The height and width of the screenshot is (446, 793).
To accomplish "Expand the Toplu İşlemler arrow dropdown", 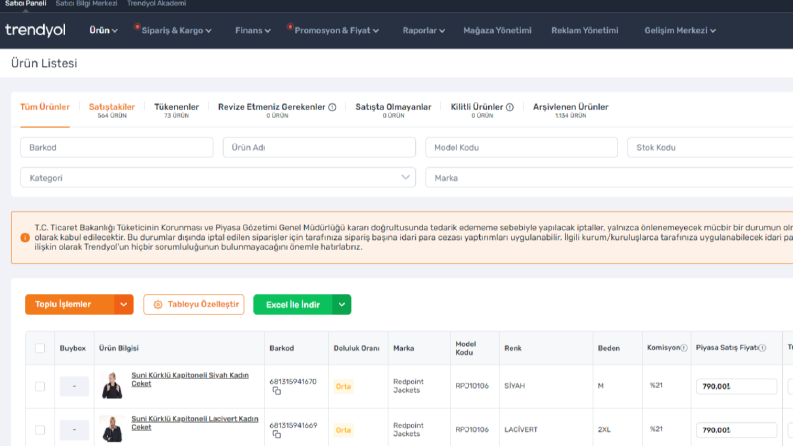I will click(x=123, y=304).
